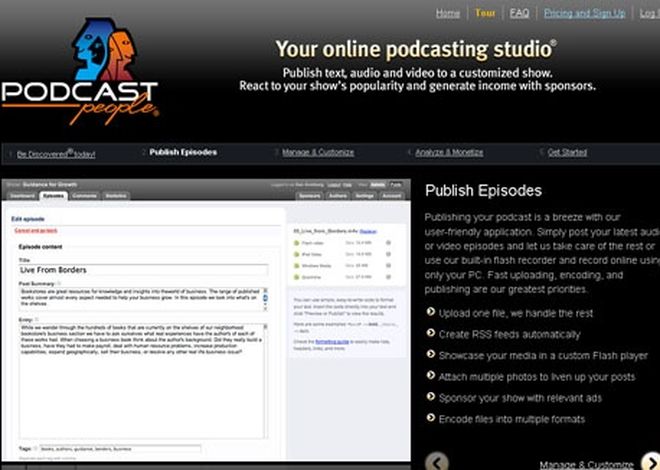This screenshot has height=470, width=660.
Task: Open the Home link in top navigation
Action: point(447,13)
